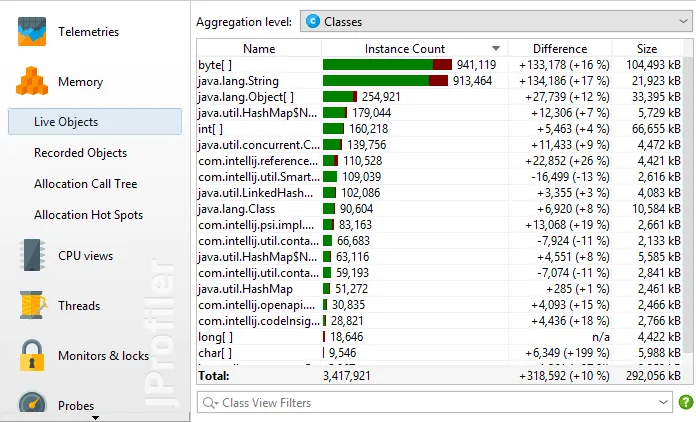
Task: Click the -16,499 (-13 %) difference cell
Action: [x=570, y=177]
